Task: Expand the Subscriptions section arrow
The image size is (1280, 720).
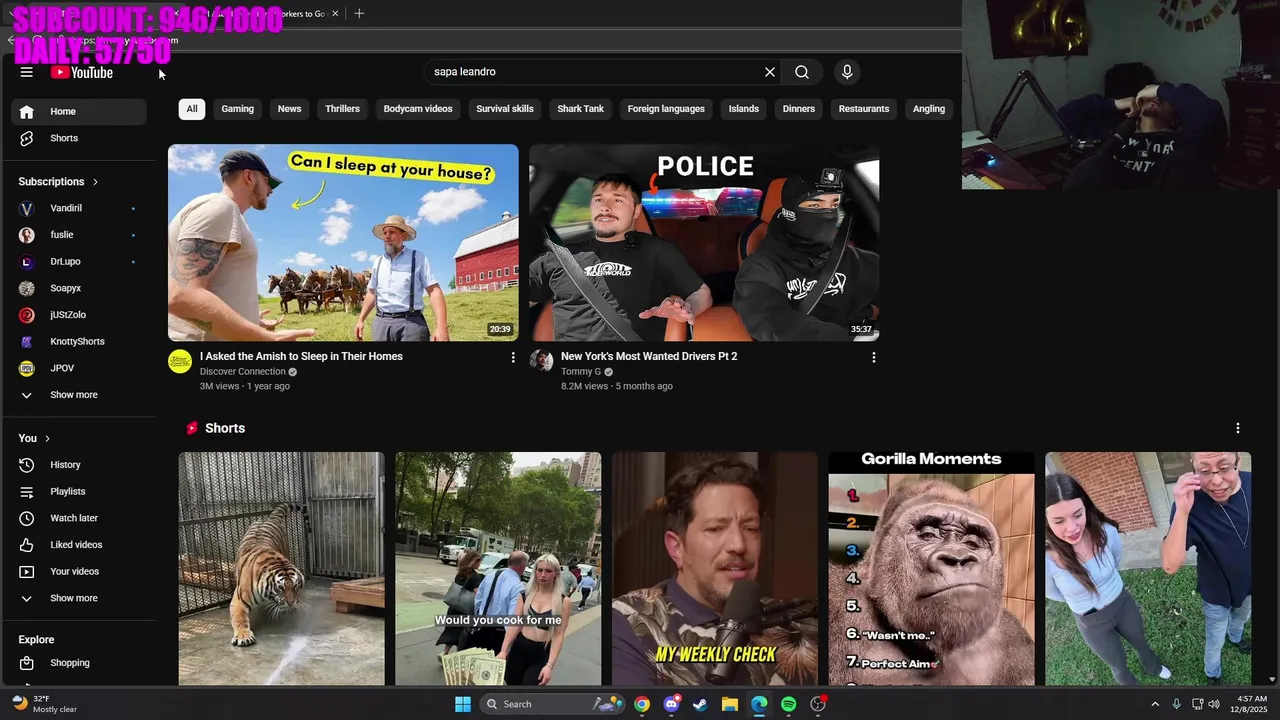Action: pos(95,182)
